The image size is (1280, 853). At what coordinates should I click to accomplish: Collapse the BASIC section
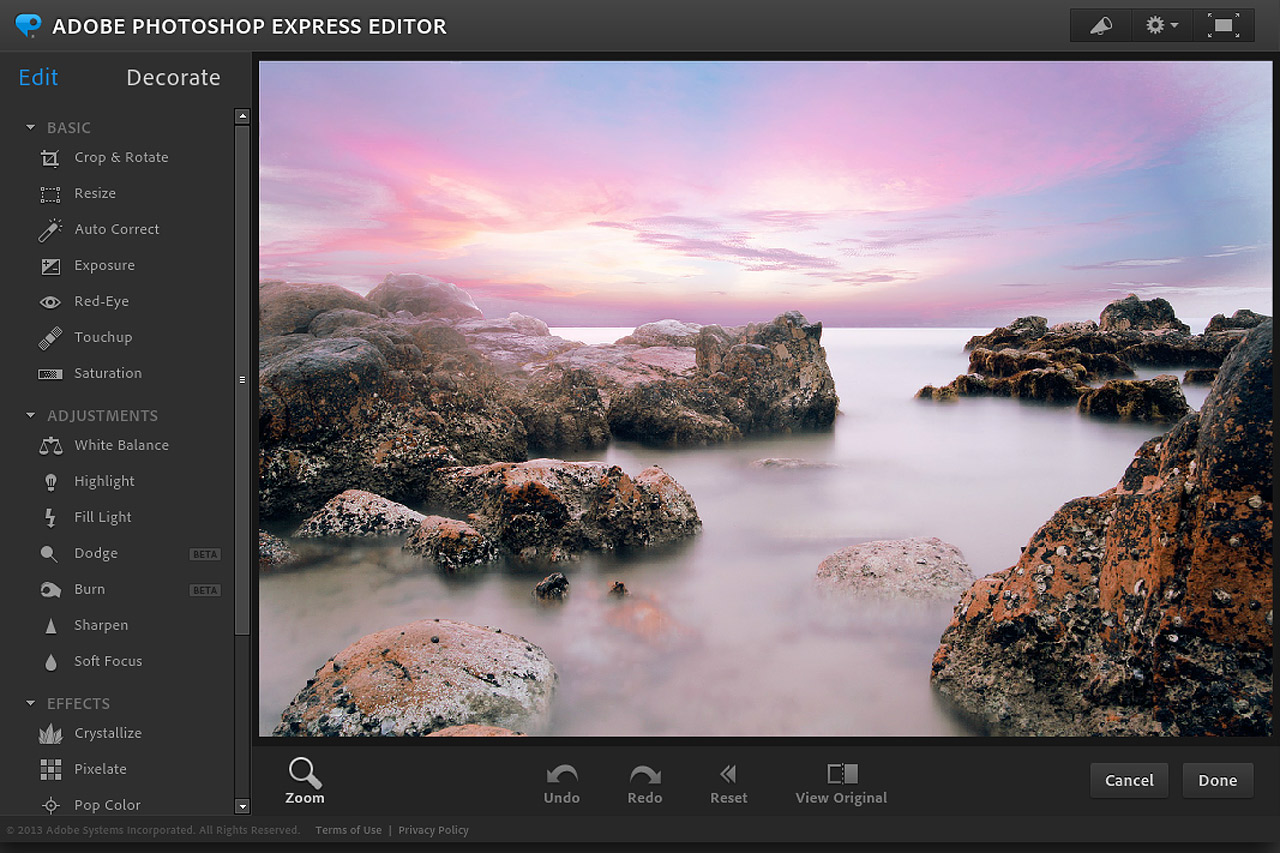click(x=29, y=127)
